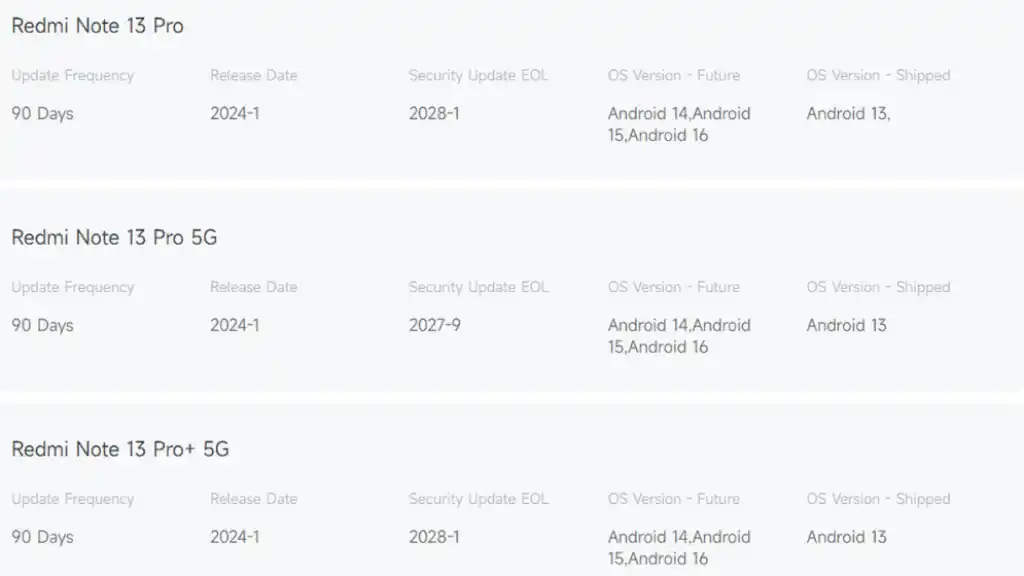This screenshot has width=1024, height=576.
Task: Click the 2027-9 security update EOL value
Action: point(434,325)
